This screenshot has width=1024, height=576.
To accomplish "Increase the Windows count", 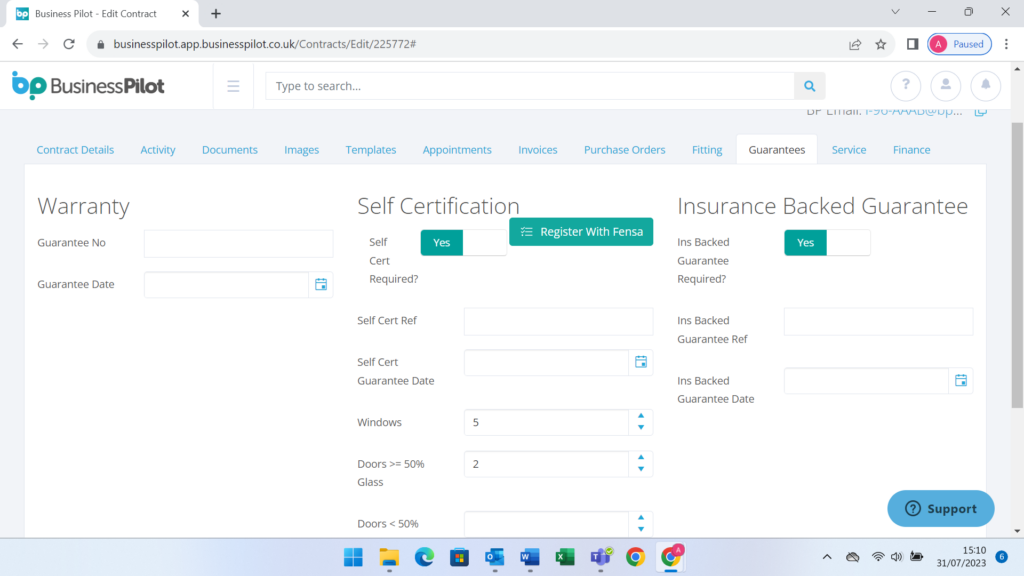I will click(x=641, y=416).
